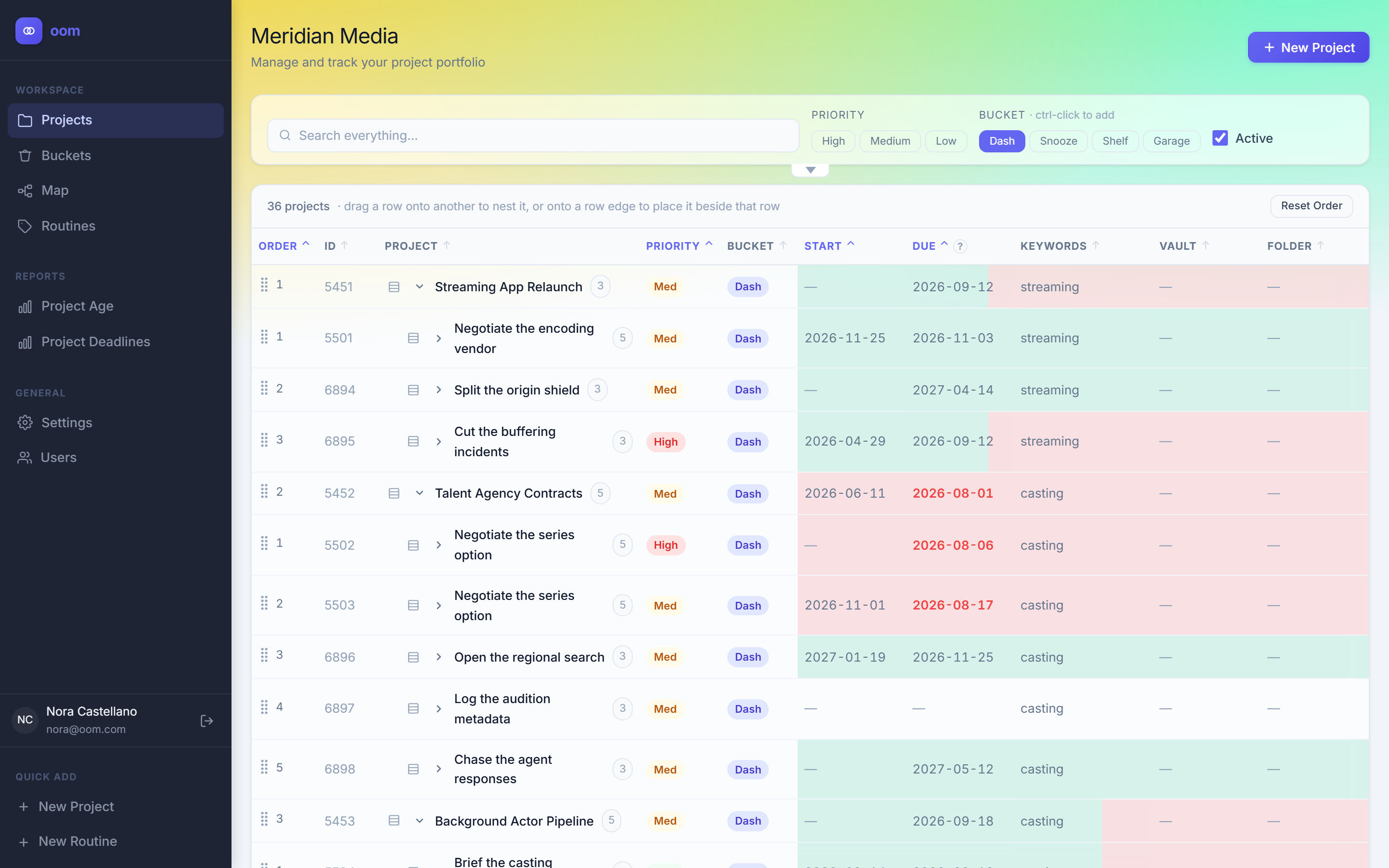The width and height of the screenshot is (1389, 868).
Task: Click the New Project button at top right
Action: pyautogui.click(x=1308, y=47)
